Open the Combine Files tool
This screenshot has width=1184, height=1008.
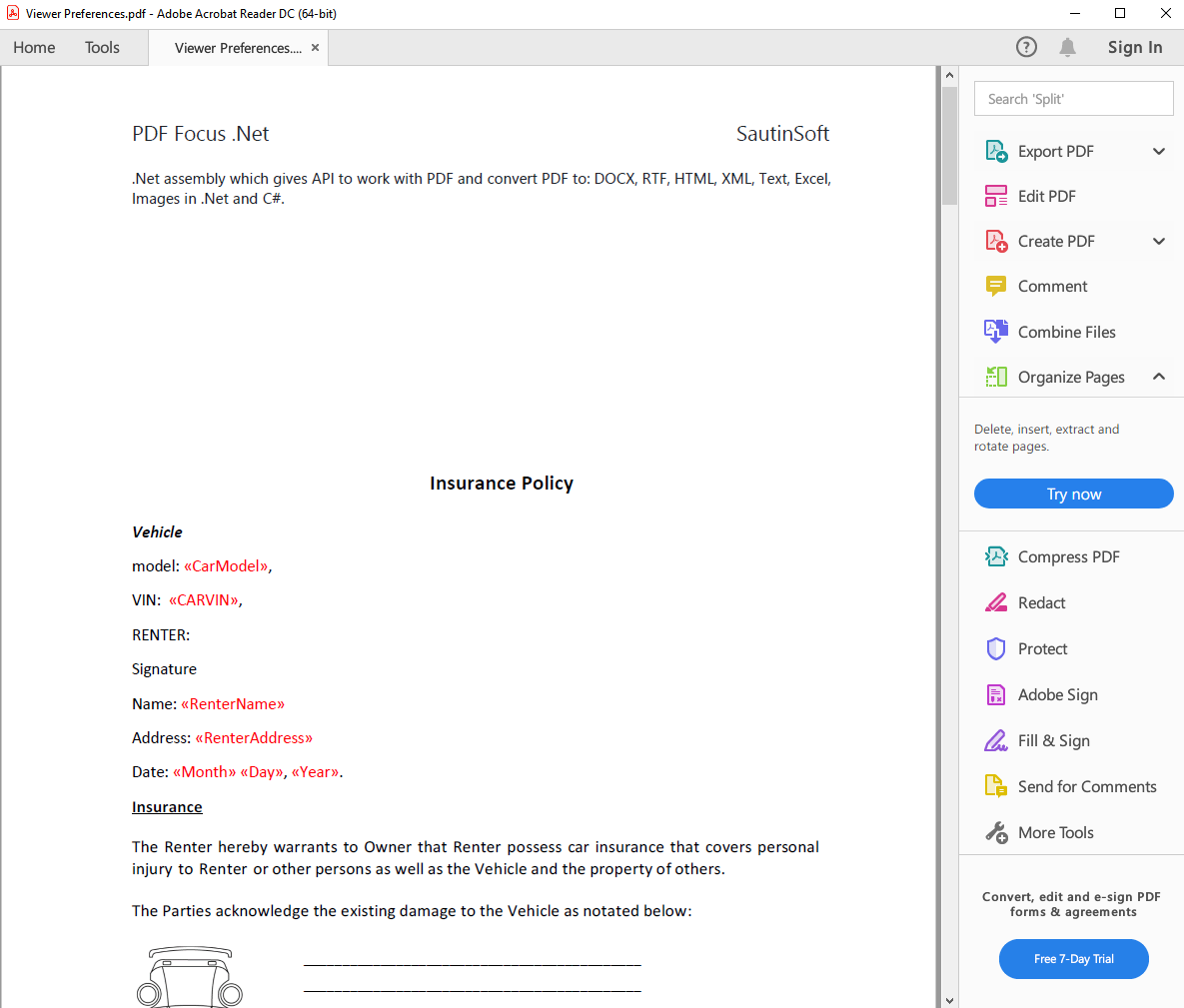[1066, 332]
